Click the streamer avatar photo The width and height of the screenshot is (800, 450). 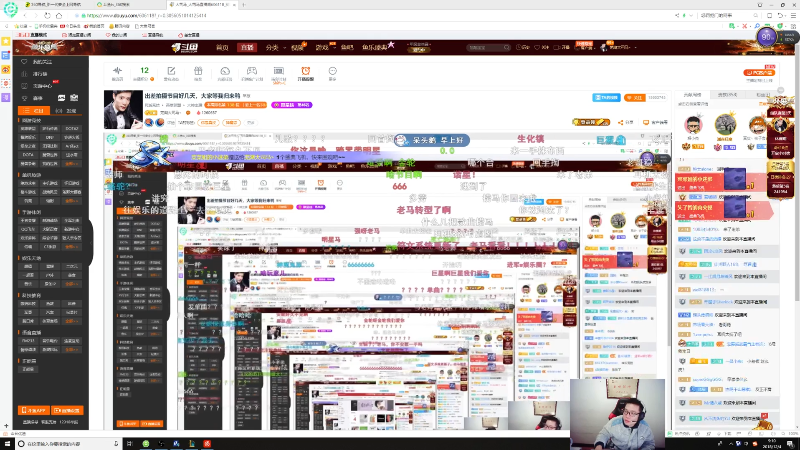pyautogui.click(x=123, y=110)
